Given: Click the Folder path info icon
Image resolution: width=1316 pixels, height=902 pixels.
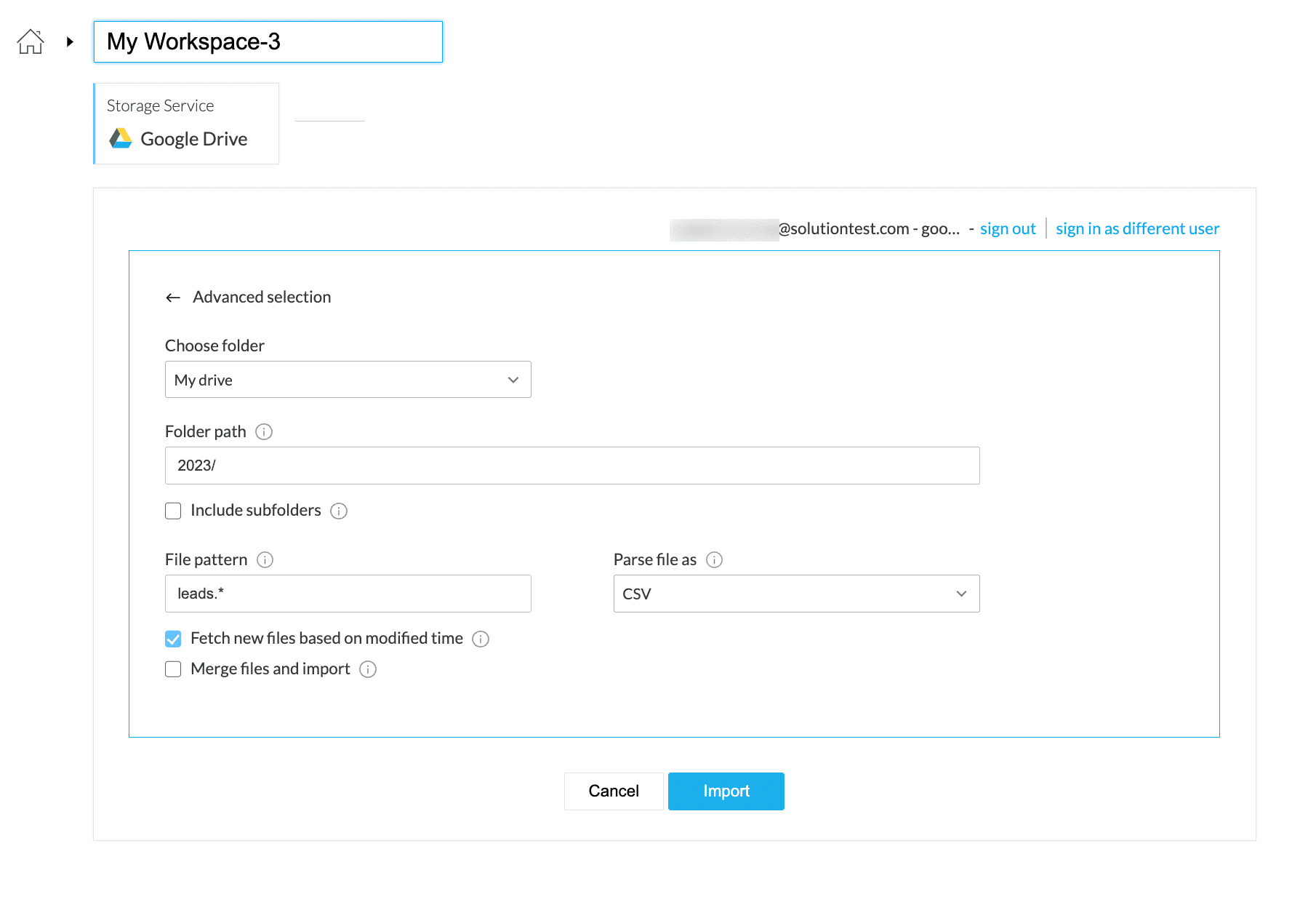Looking at the screenshot, I should point(264,432).
